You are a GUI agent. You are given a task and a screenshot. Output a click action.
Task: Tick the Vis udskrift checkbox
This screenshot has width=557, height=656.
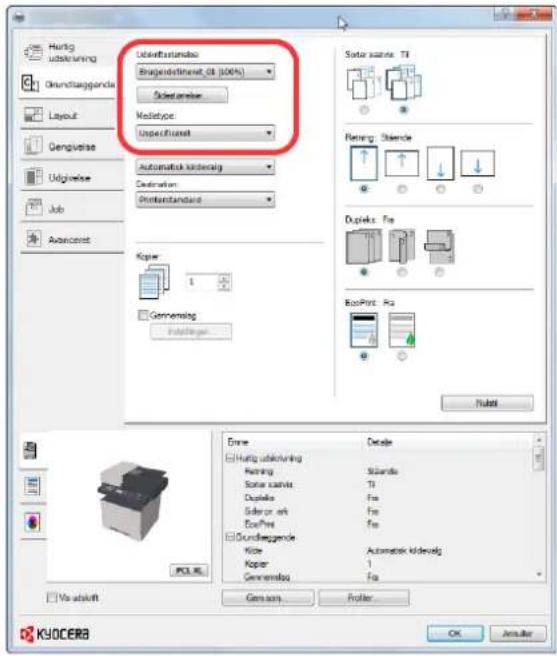click(x=51, y=597)
